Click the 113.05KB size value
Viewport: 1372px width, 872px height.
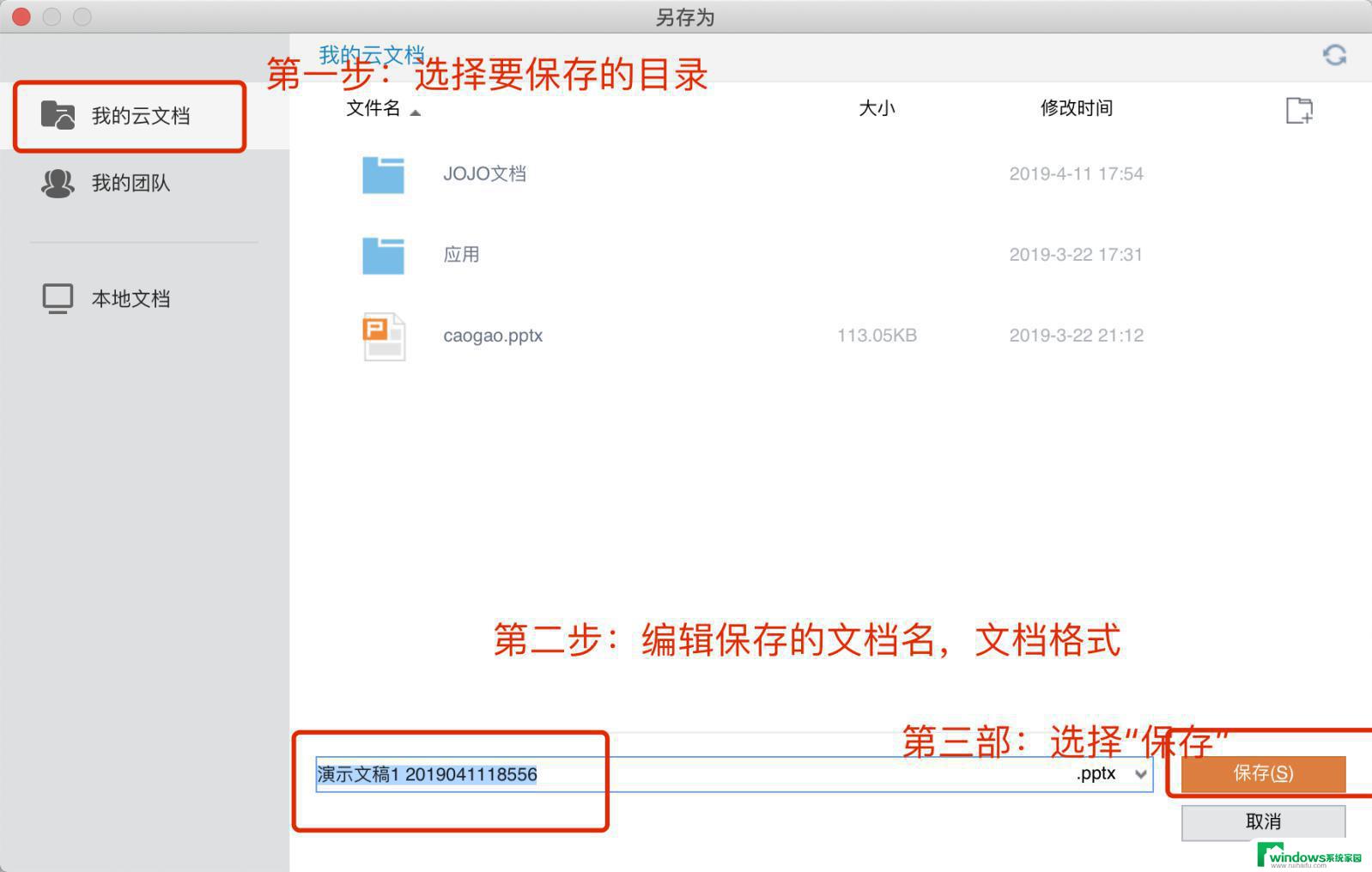[877, 336]
